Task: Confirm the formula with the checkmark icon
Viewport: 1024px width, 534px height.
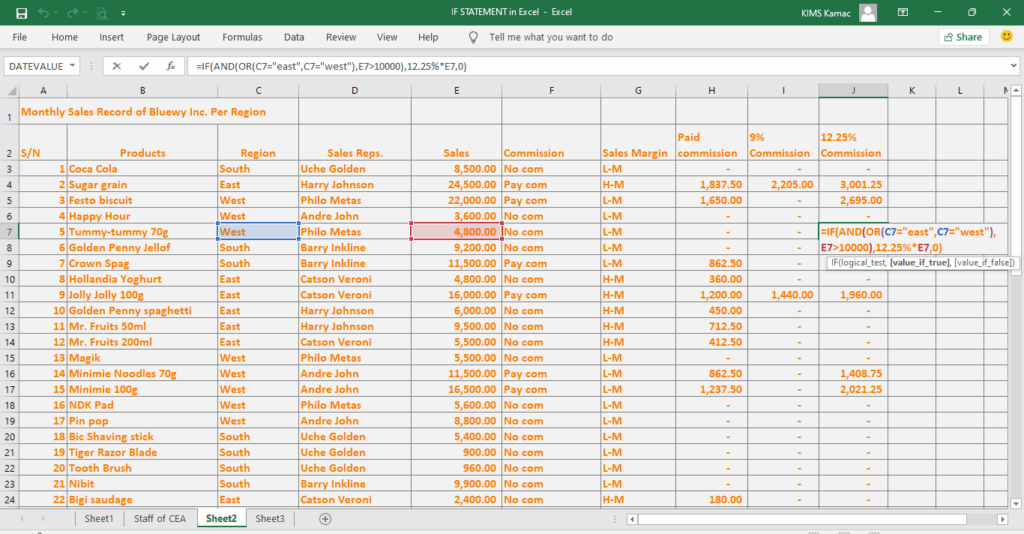Action: click(144, 66)
